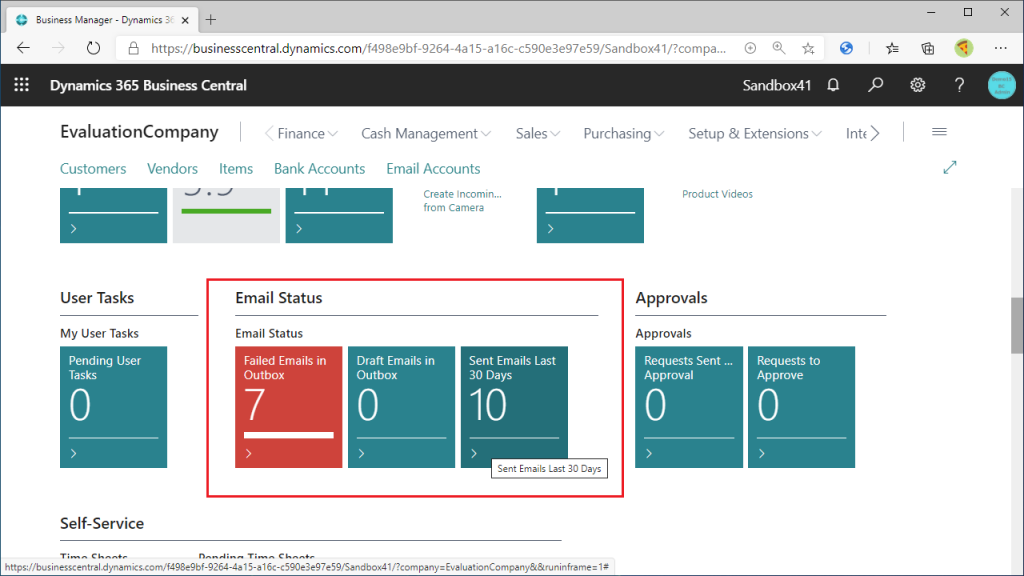Open the Bank Accounts link
This screenshot has width=1024, height=576.
click(319, 168)
